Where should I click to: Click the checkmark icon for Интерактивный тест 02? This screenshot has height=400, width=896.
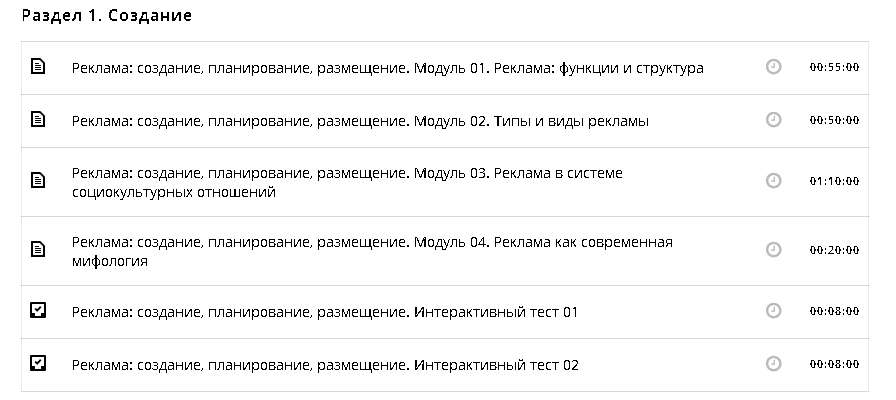point(38,363)
